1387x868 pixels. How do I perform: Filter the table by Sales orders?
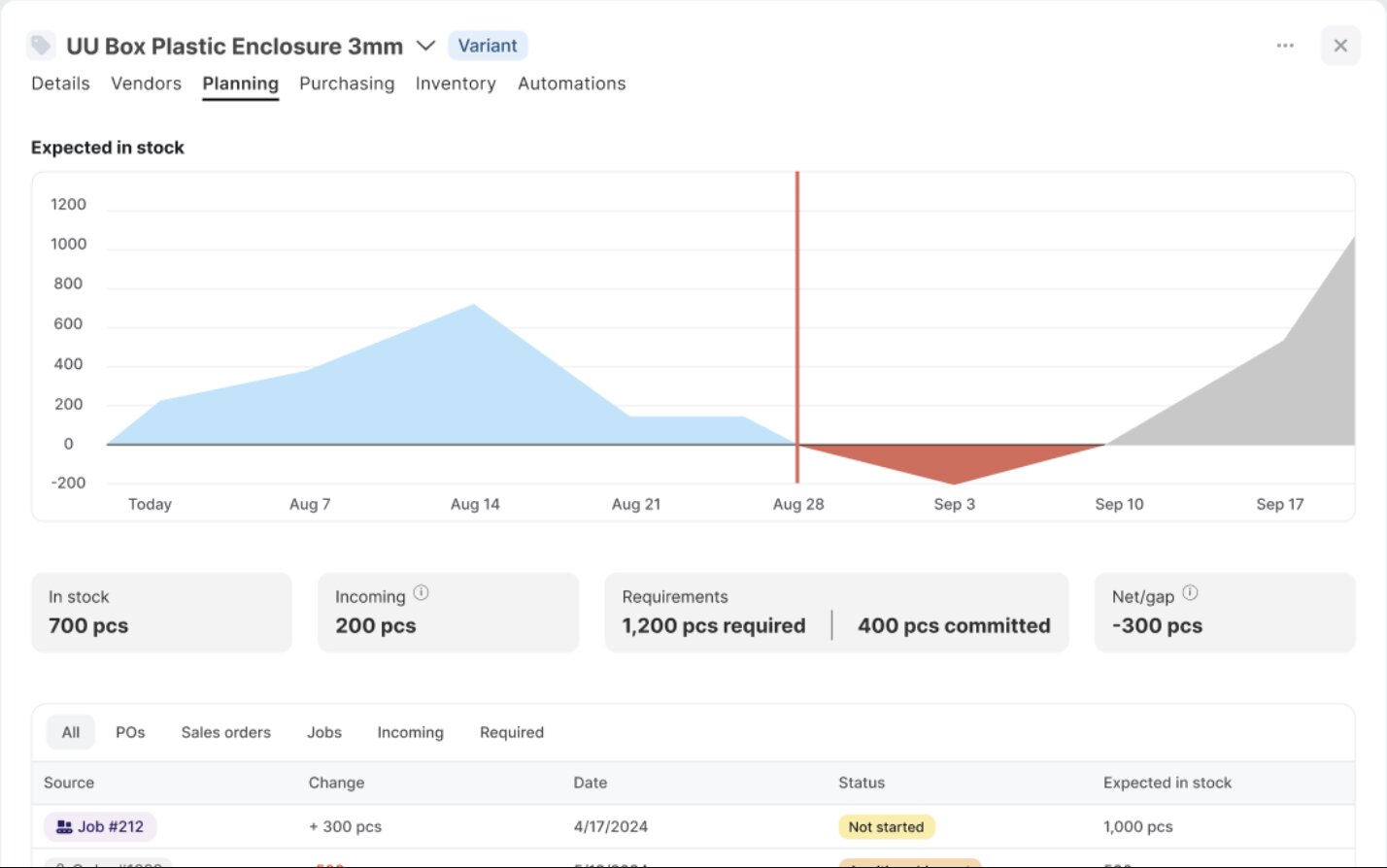tap(225, 732)
